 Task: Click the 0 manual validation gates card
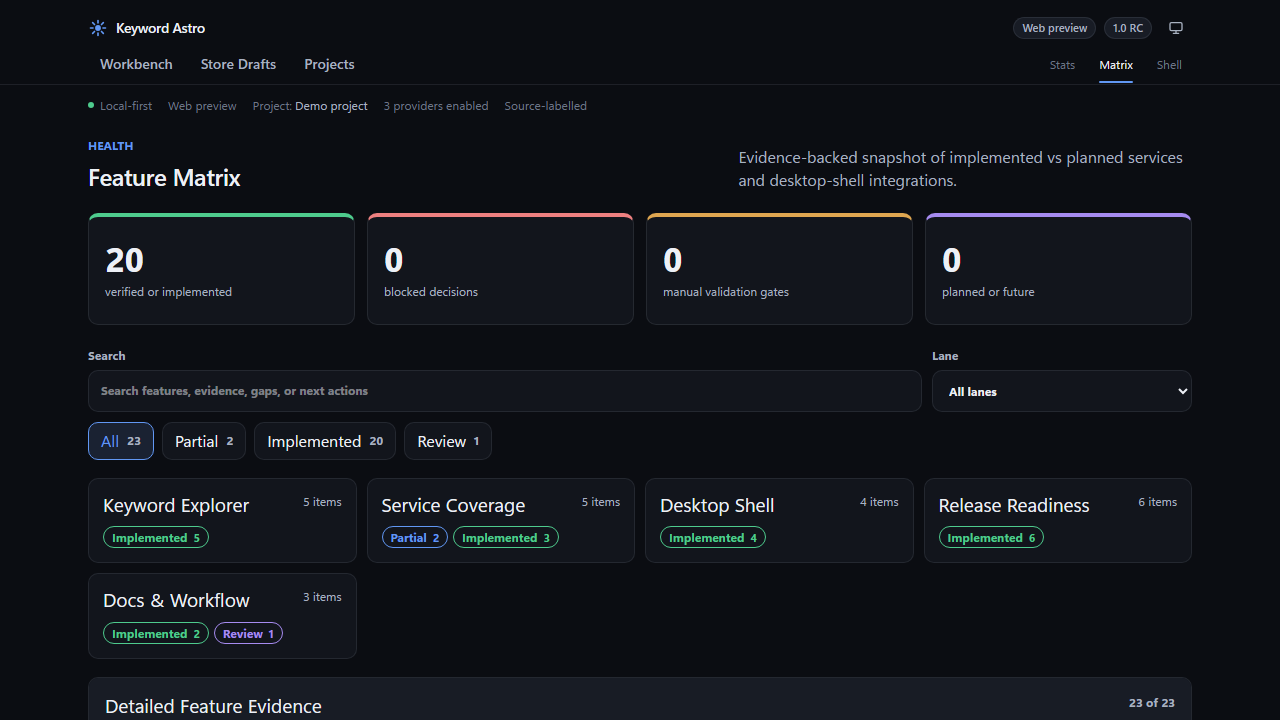pos(779,269)
